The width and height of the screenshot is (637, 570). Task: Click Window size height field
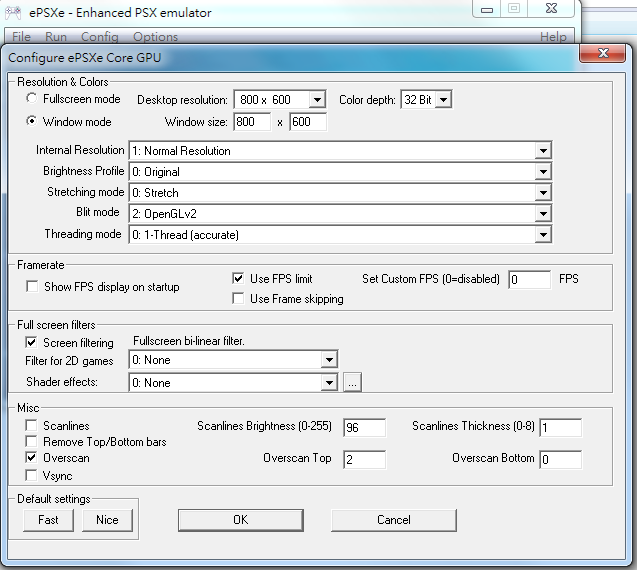pyautogui.click(x=308, y=122)
